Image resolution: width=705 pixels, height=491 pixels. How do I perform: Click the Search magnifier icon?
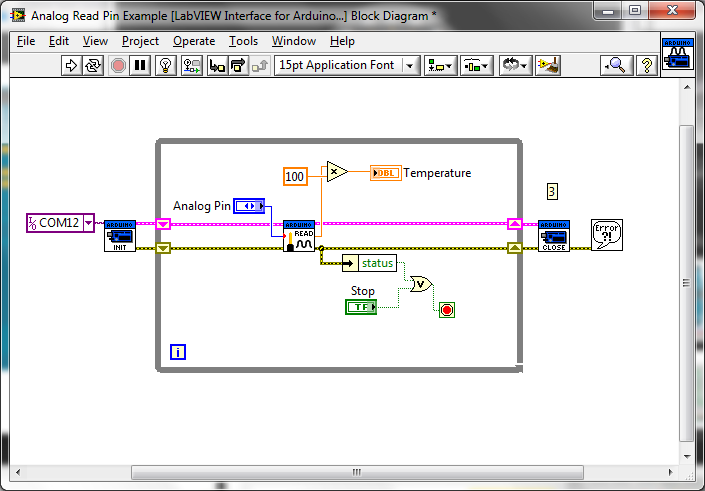pos(616,66)
